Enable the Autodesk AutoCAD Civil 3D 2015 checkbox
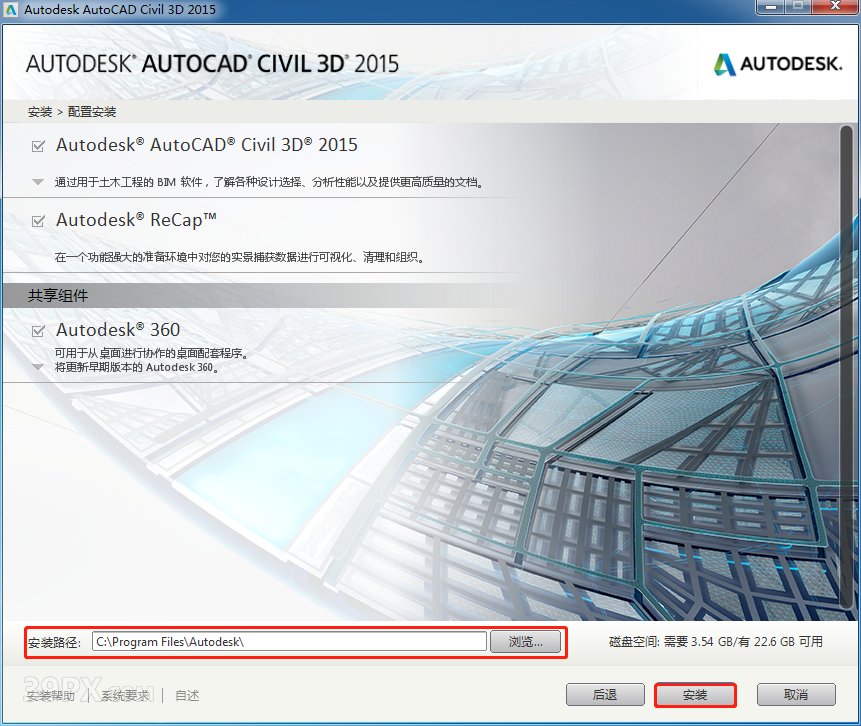861x726 pixels. click(37, 145)
